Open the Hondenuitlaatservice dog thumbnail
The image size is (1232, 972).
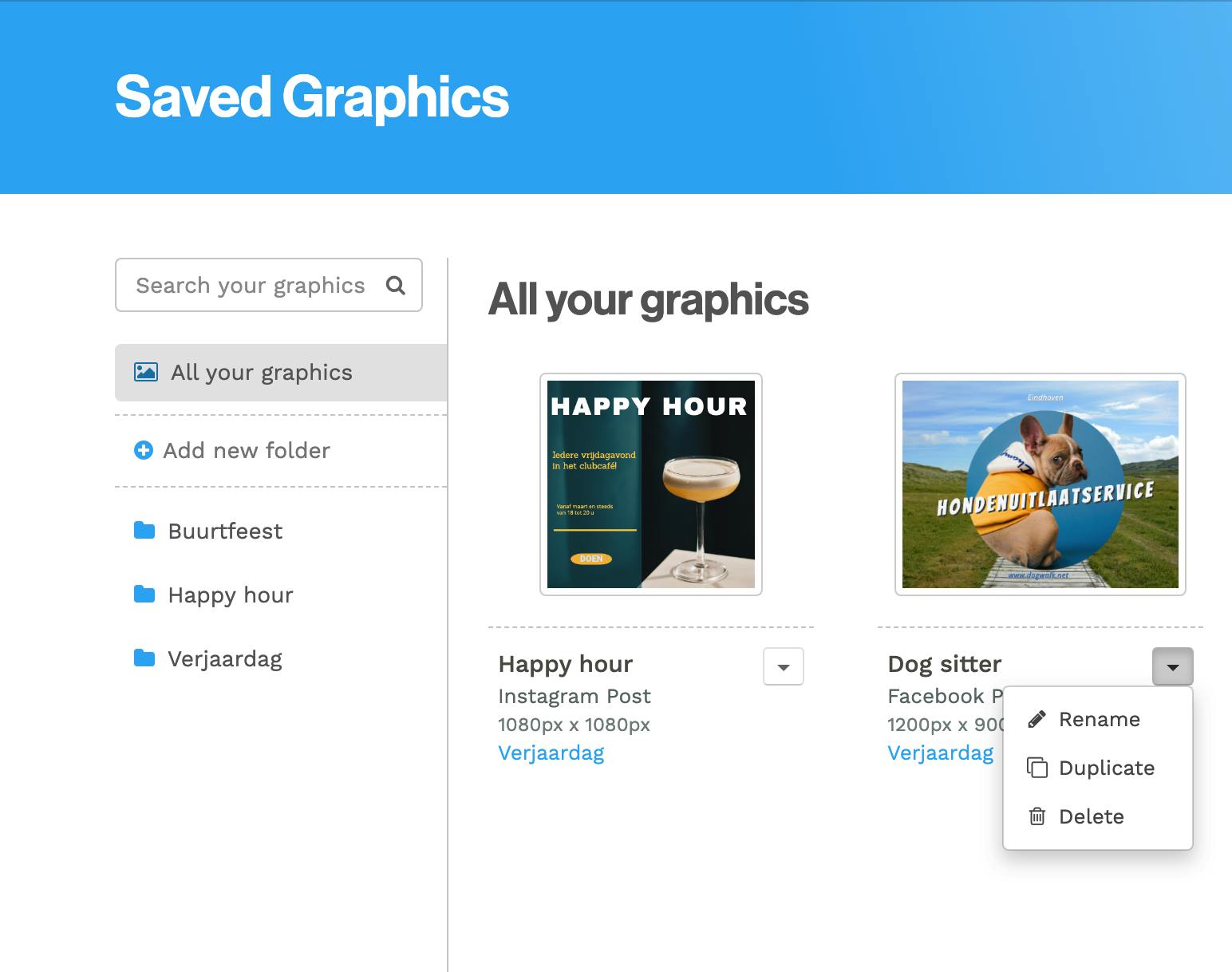pos(1040,484)
